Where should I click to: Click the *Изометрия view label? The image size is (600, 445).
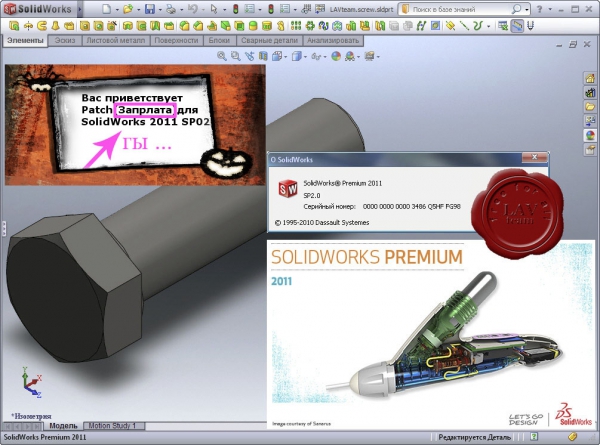click(x=31, y=416)
